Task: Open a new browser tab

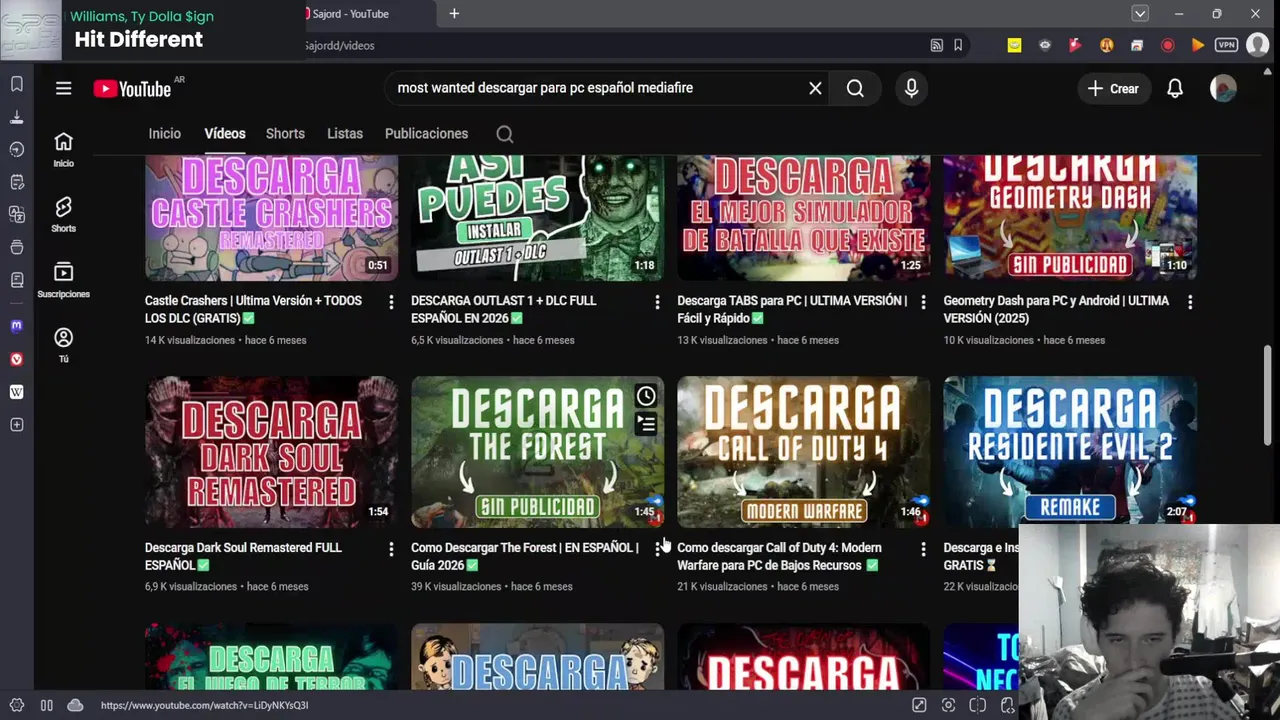Action: [454, 14]
